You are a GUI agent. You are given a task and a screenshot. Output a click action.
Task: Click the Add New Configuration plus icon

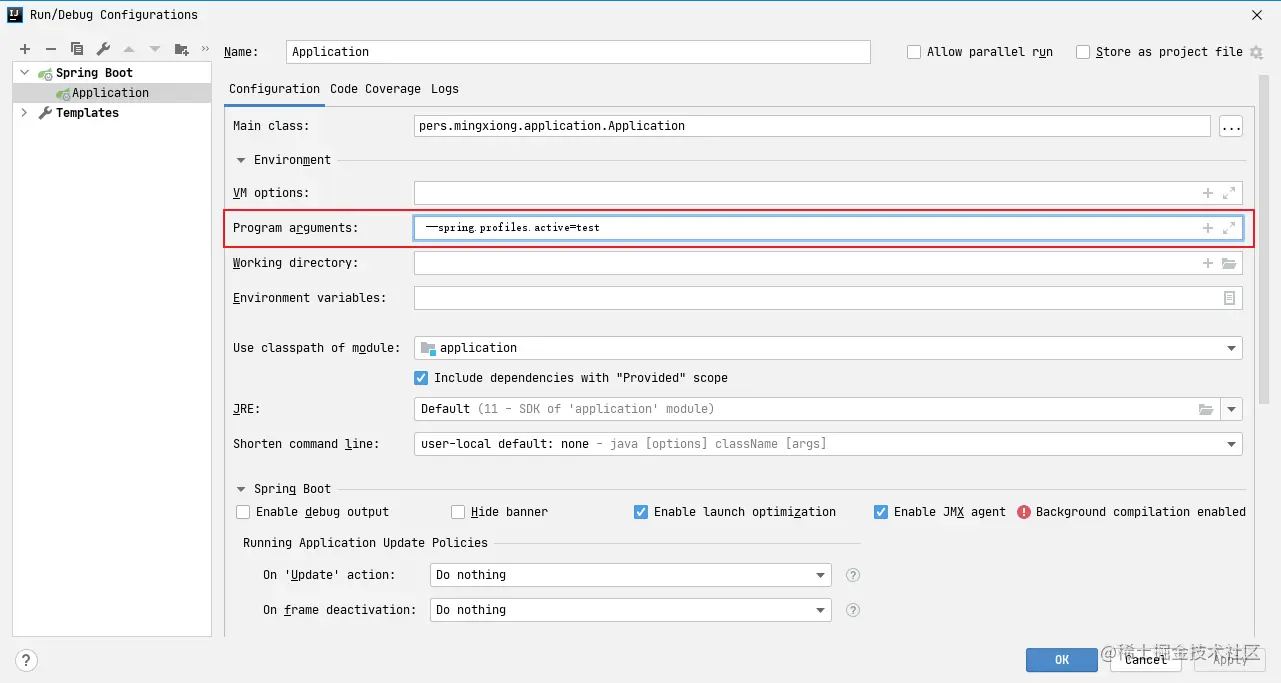click(x=25, y=49)
